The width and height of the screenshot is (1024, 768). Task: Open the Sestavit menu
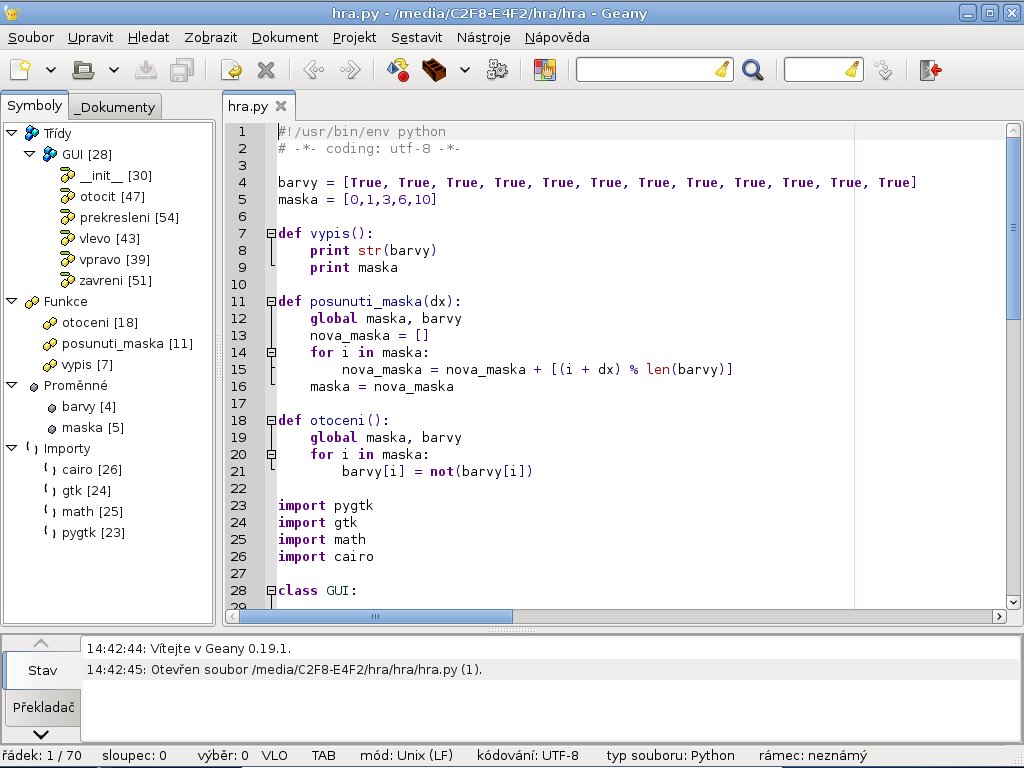[x=416, y=38]
